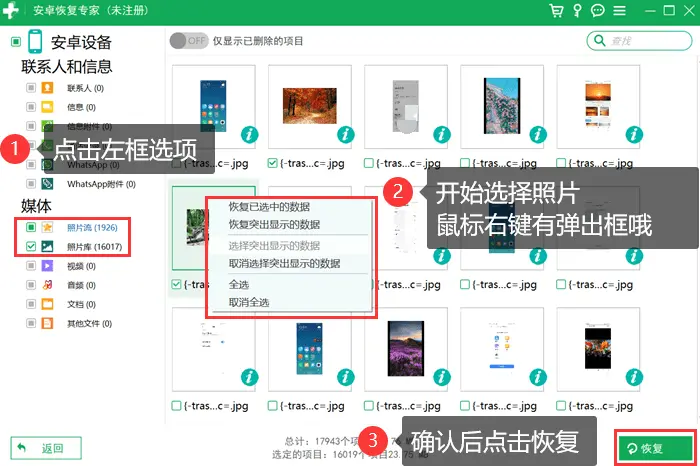The width and height of the screenshot is (700, 466).
Task: Open the hamburger menu in title bar
Action: (619, 10)
